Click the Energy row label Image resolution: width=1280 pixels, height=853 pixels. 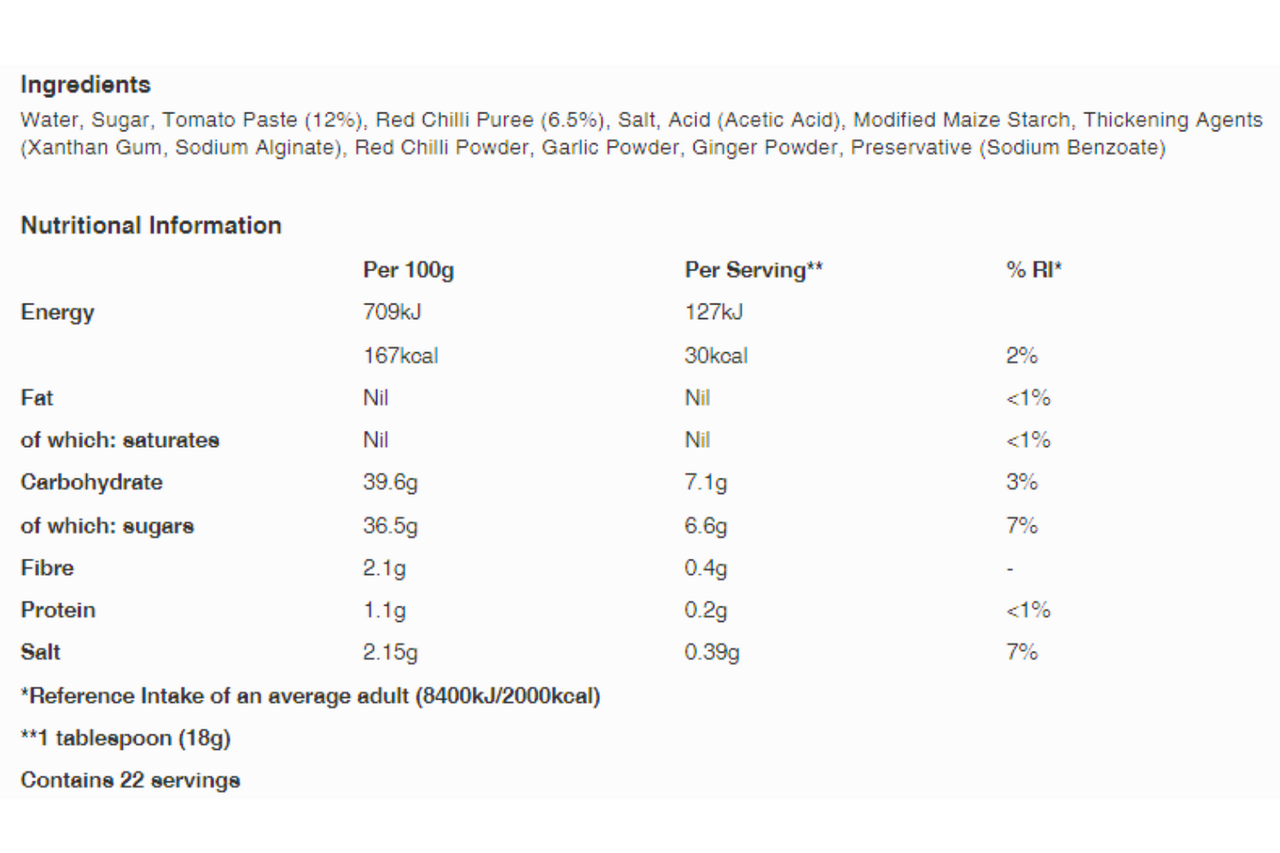coord(57,313)
